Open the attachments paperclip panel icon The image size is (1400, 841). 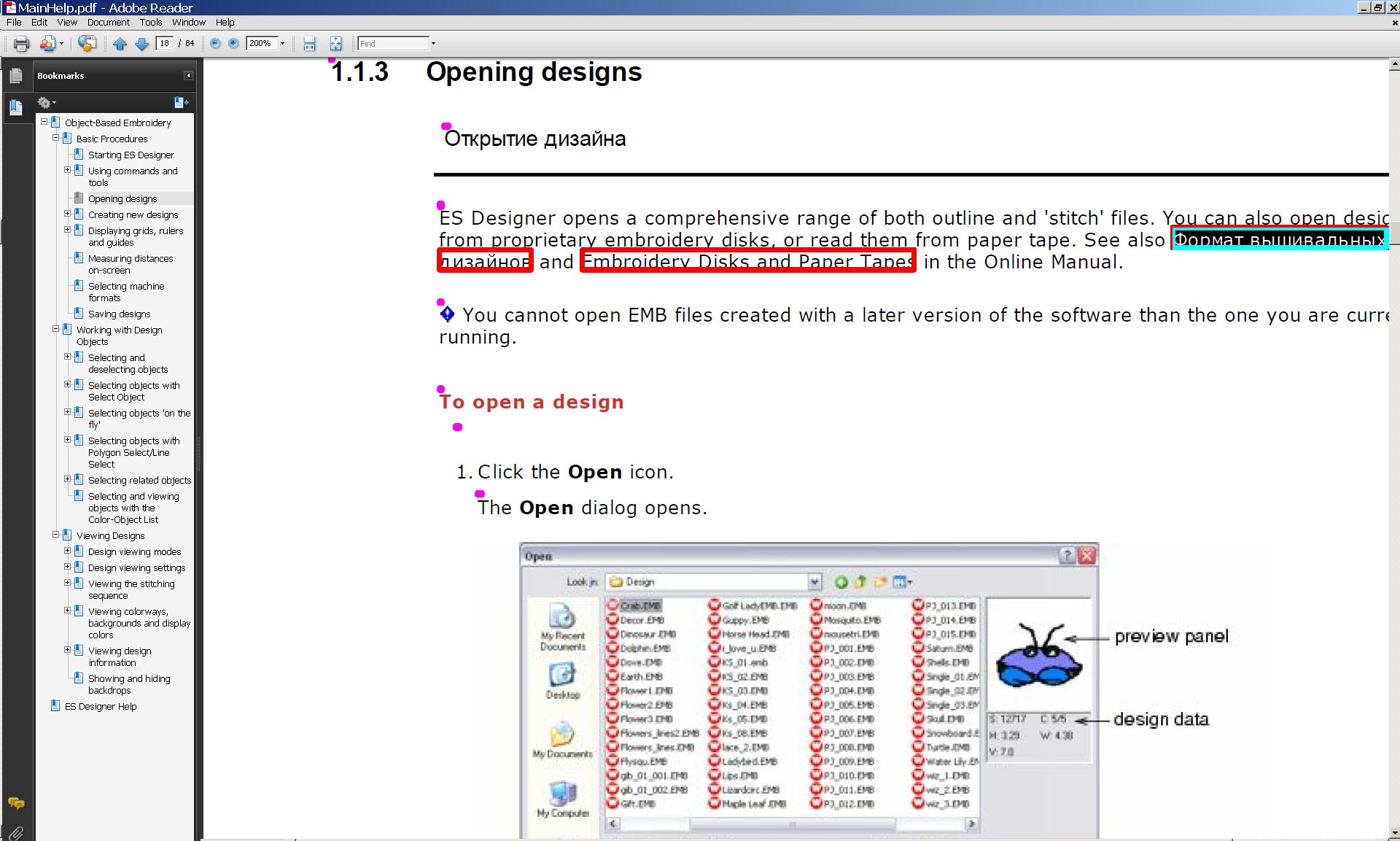click(16, 832)
